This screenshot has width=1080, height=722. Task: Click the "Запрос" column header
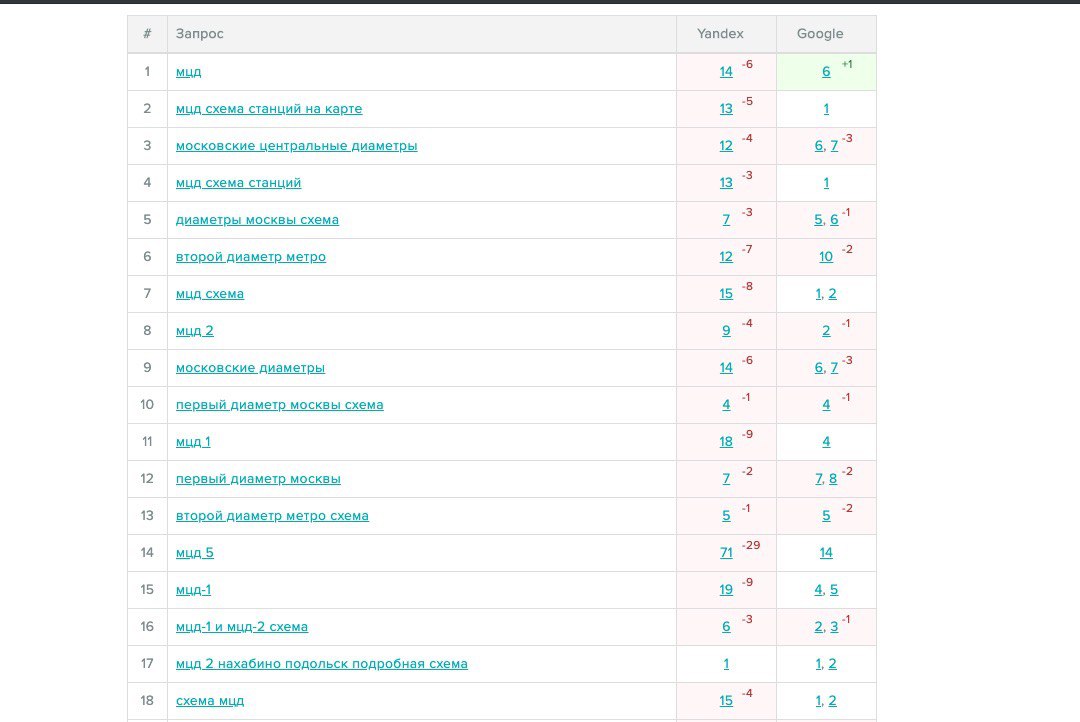coord(200,34)
